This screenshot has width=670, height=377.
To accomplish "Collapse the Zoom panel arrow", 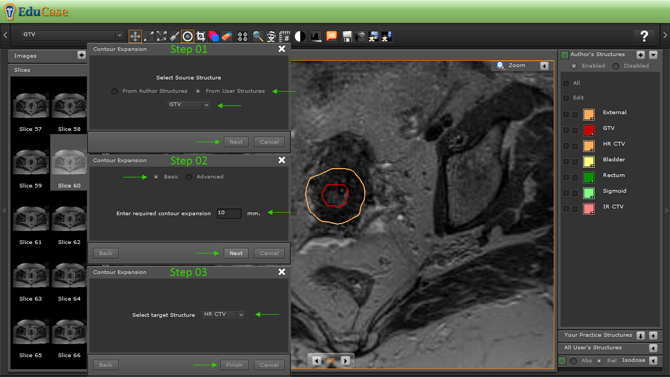I will click(x=544, y=66).
